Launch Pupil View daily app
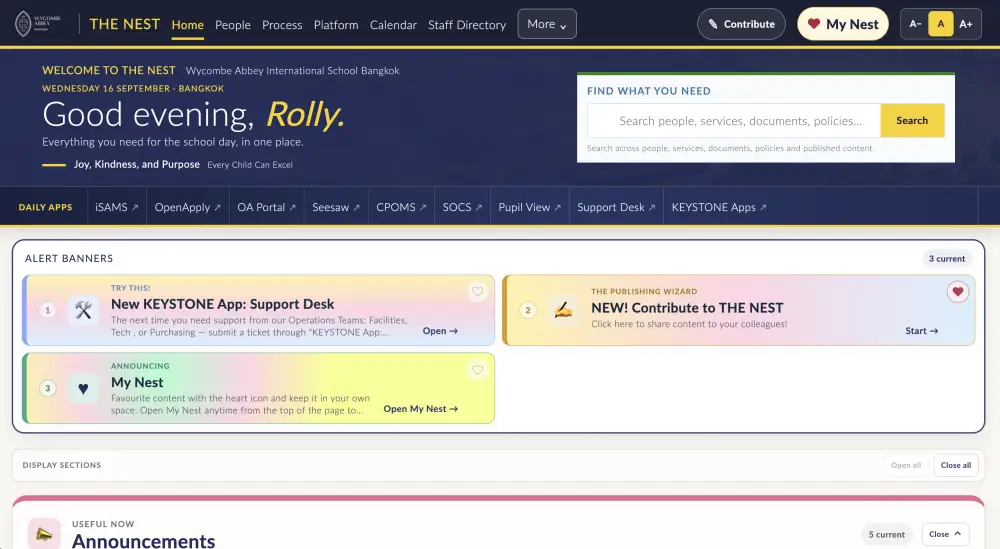Viewport: 1000px width, 549px height. pos(529,207)
